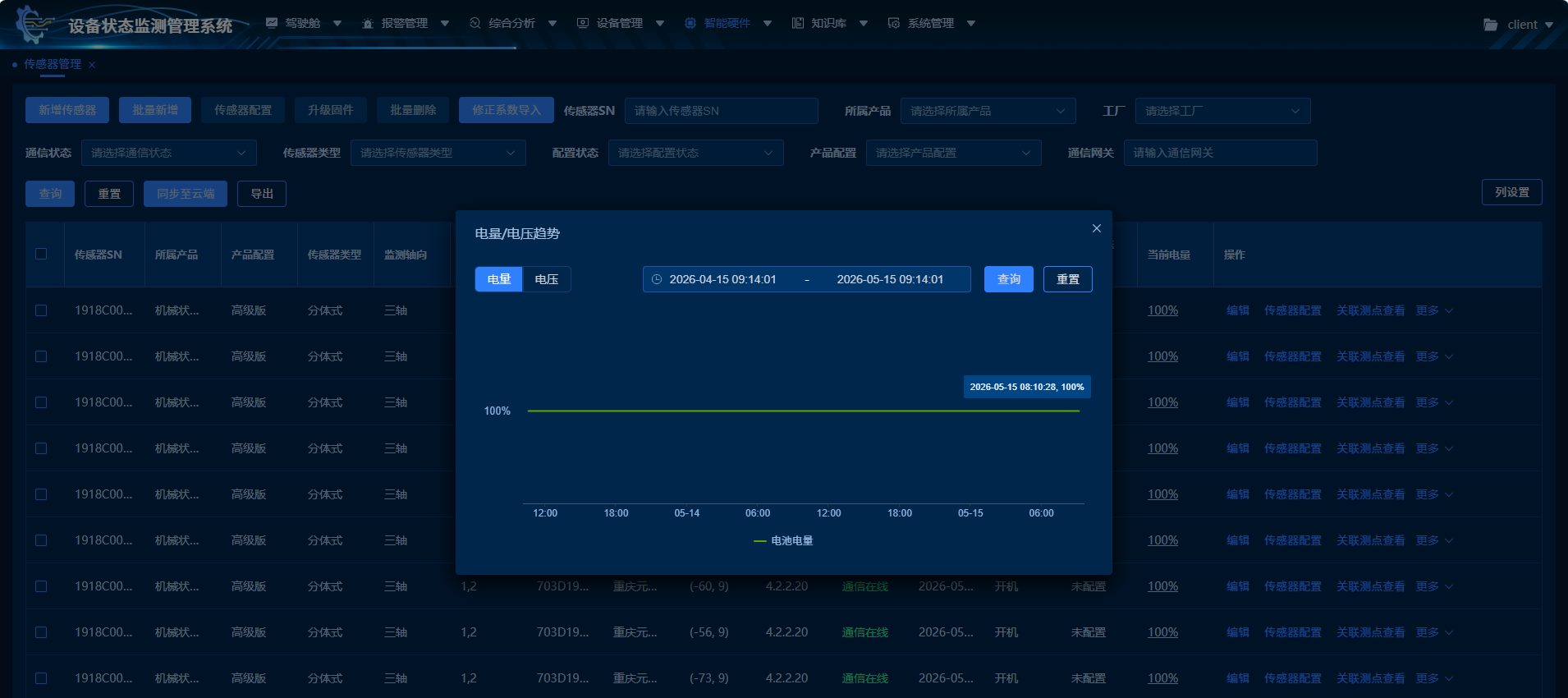Click the top 传感器配置 toolbar button
The height and width of the screenshot is (698, 1568).
click(x=243, y=110)
